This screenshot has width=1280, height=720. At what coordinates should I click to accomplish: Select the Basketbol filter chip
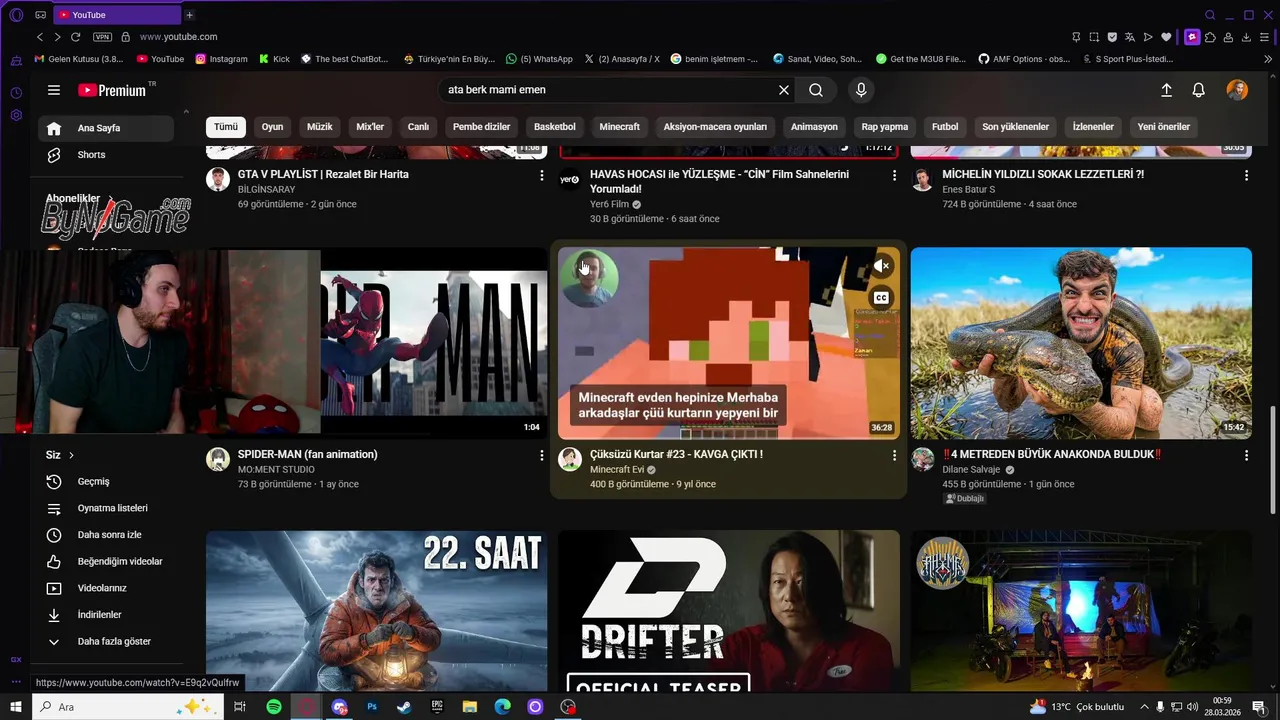coord(555,127)
